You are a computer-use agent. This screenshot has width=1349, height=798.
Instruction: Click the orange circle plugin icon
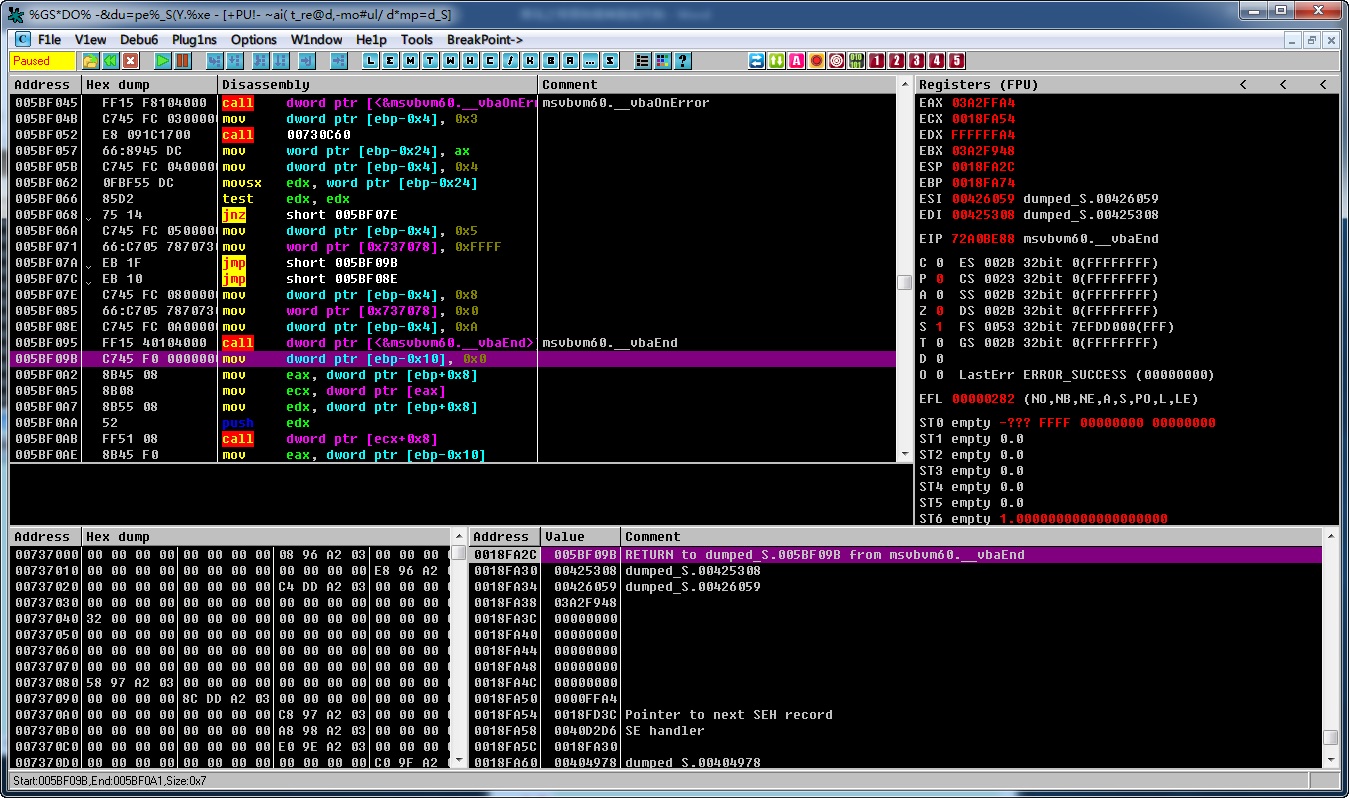[x=816, y=61]
